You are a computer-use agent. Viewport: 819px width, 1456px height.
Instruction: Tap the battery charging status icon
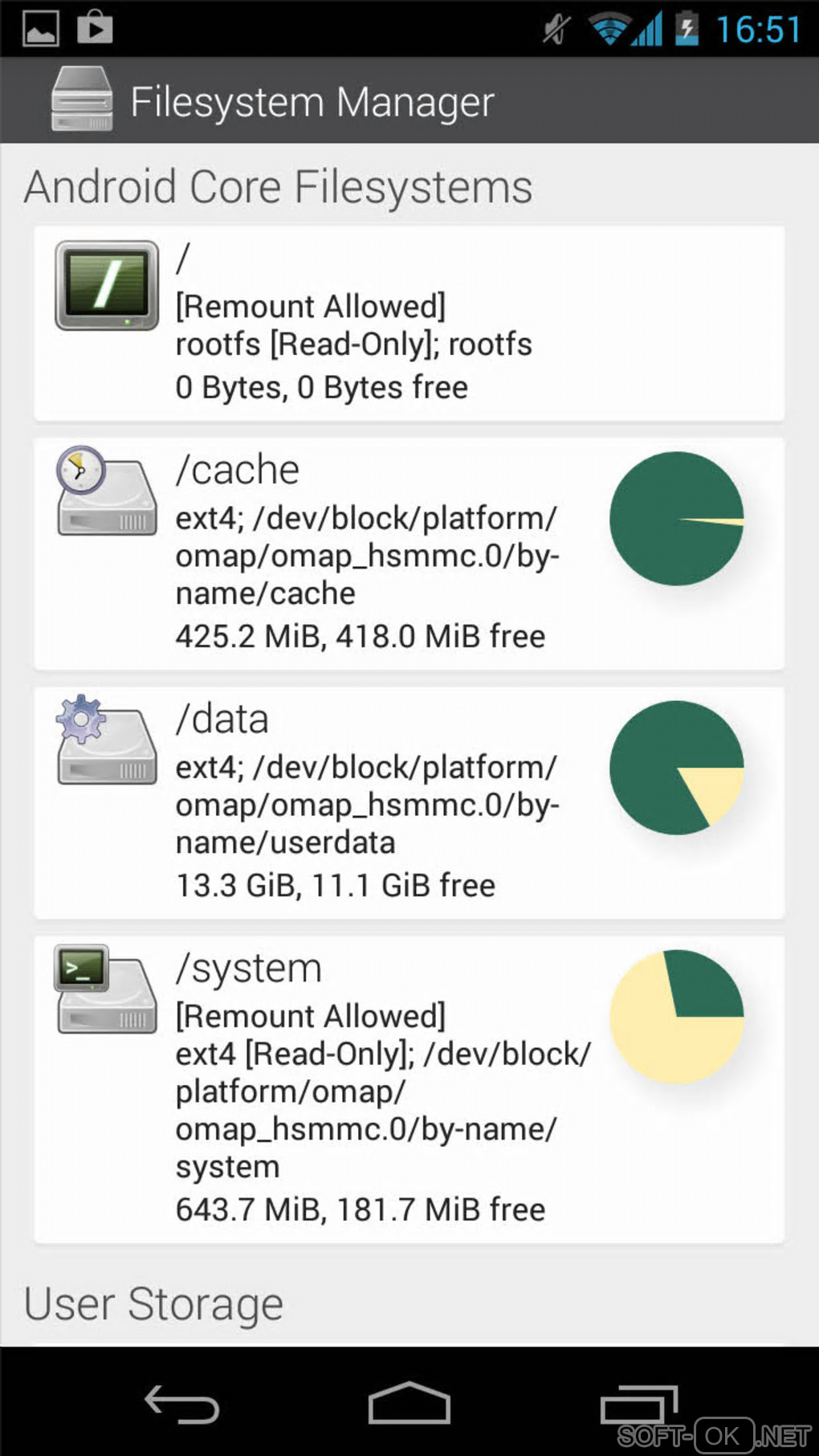pyautogui.click(x=687, y=29)
